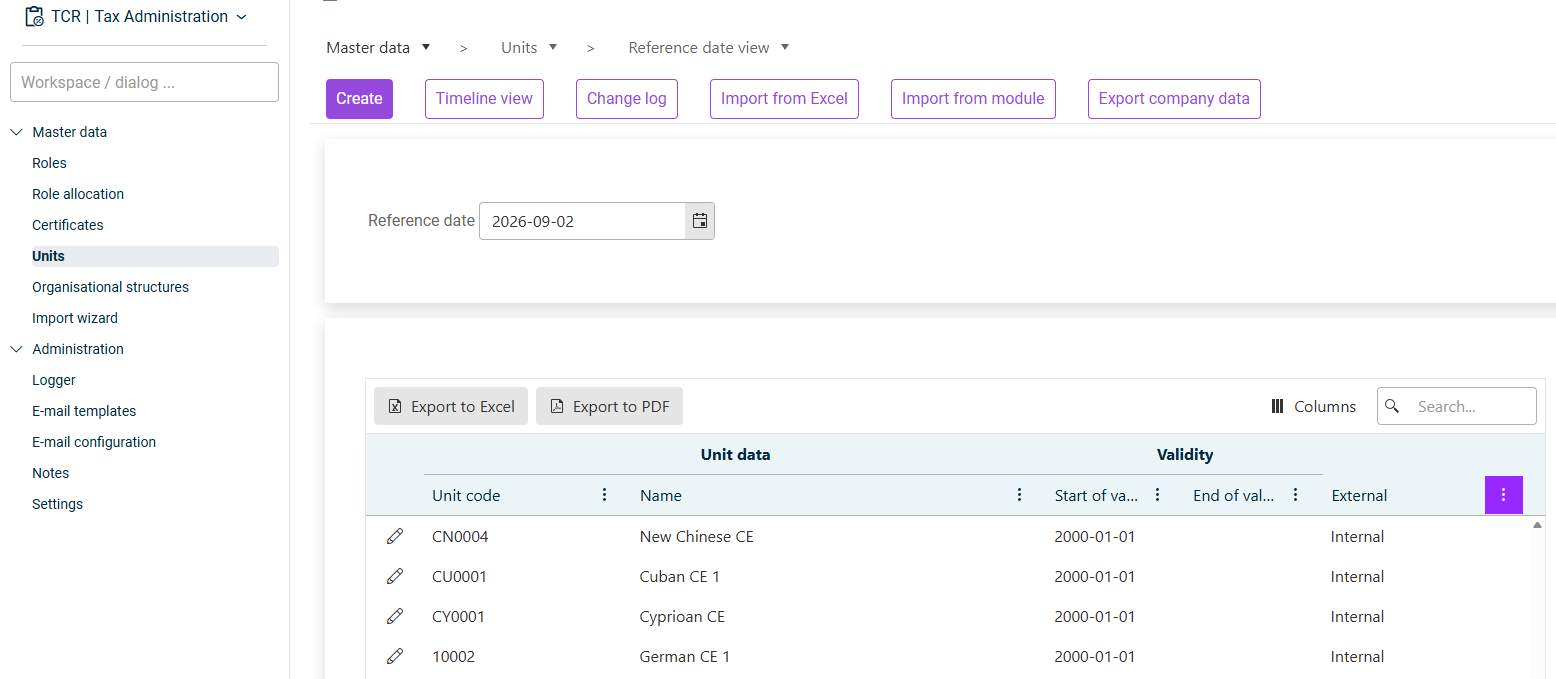
Task: Sort by the External column header
Action: click(1359, 495)
